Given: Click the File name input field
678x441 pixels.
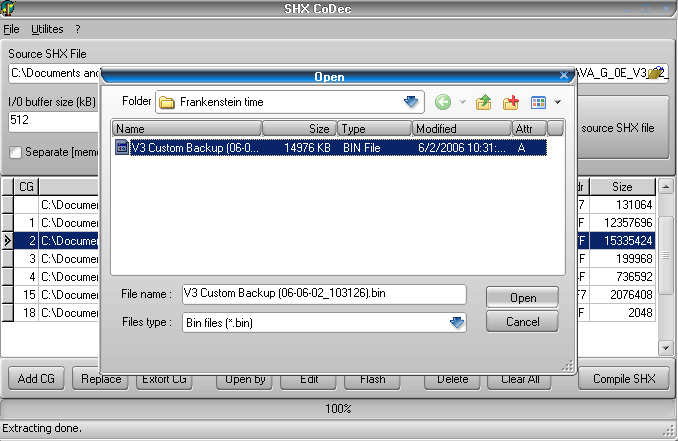Looking at the screenshot, I should click(324, 294).
